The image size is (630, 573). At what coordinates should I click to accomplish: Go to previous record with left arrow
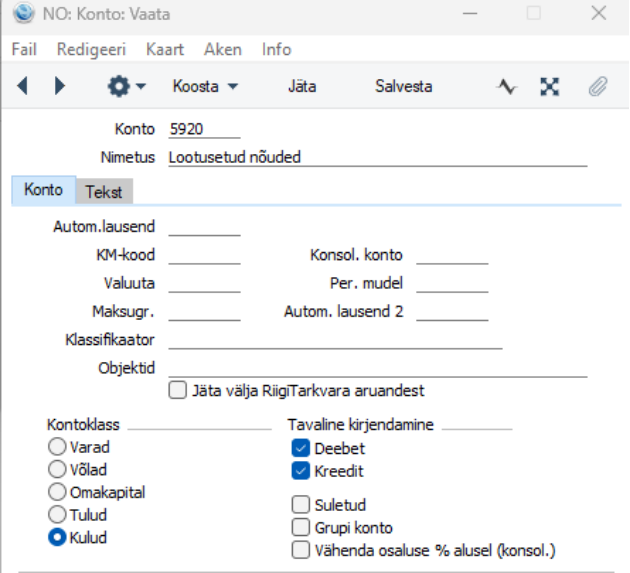pos(22,86)
